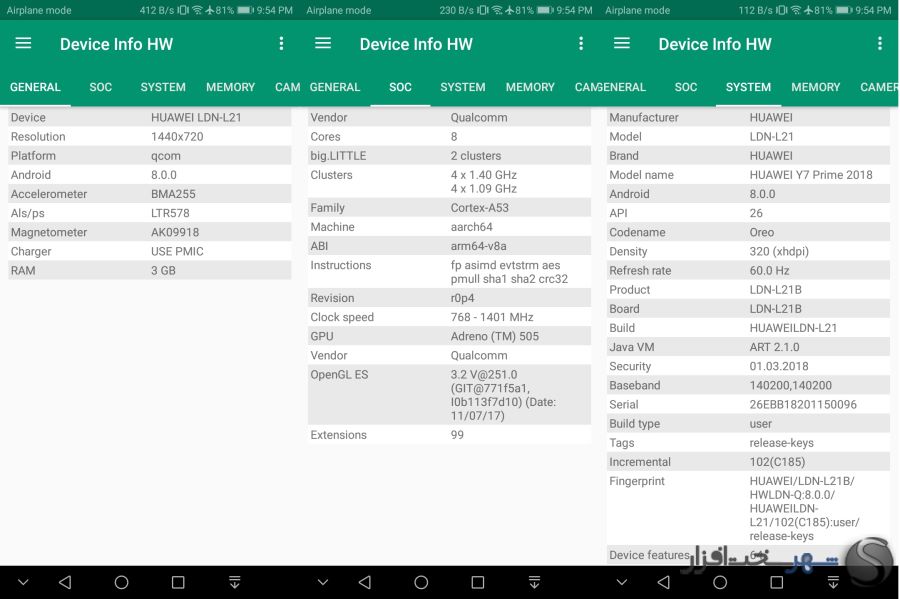Pull down notifications icon under the SOC screen
Viewport: 900px width, 599px height.
coord(534,582)
